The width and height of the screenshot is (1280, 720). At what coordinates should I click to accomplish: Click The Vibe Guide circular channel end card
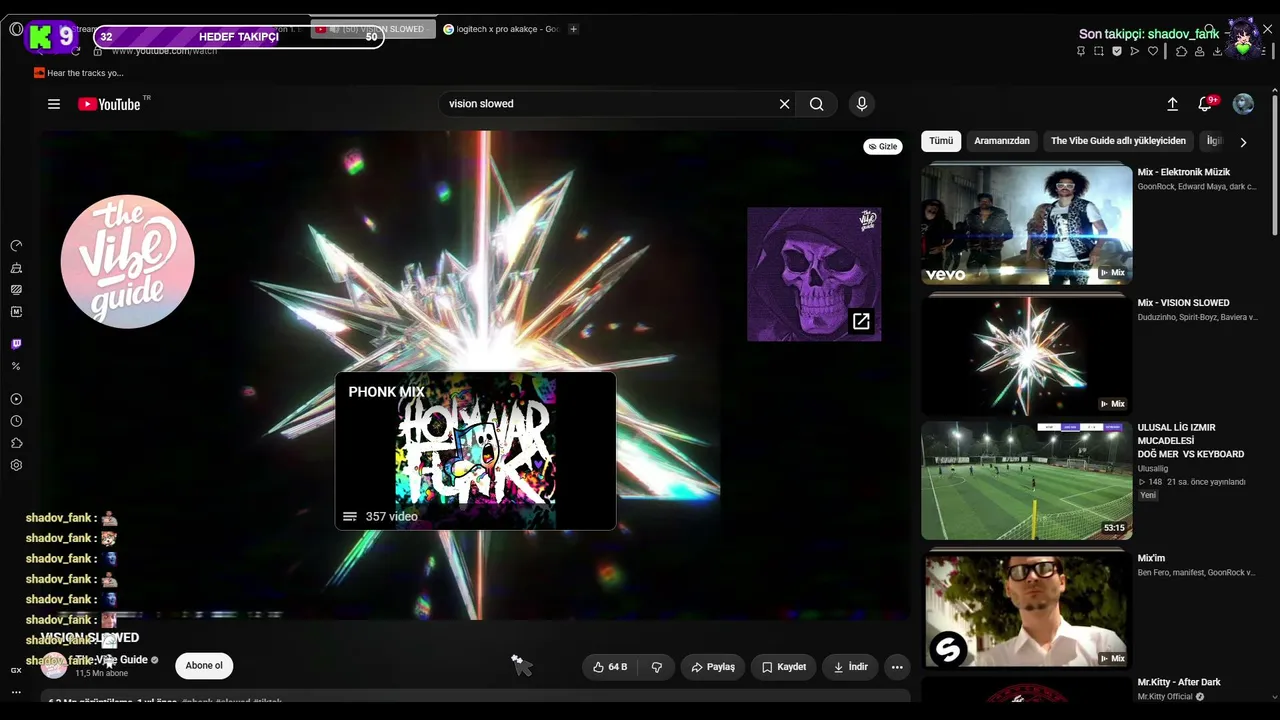click(128, 262)
